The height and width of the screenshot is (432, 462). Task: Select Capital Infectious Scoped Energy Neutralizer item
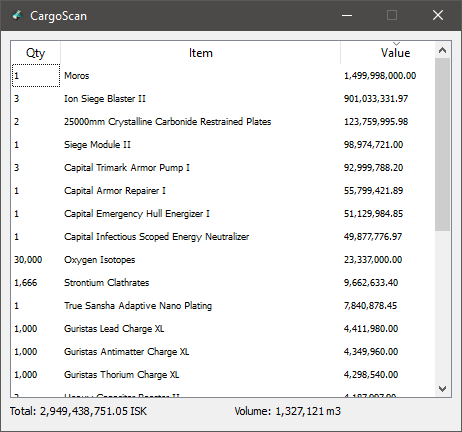click(156, 237)
